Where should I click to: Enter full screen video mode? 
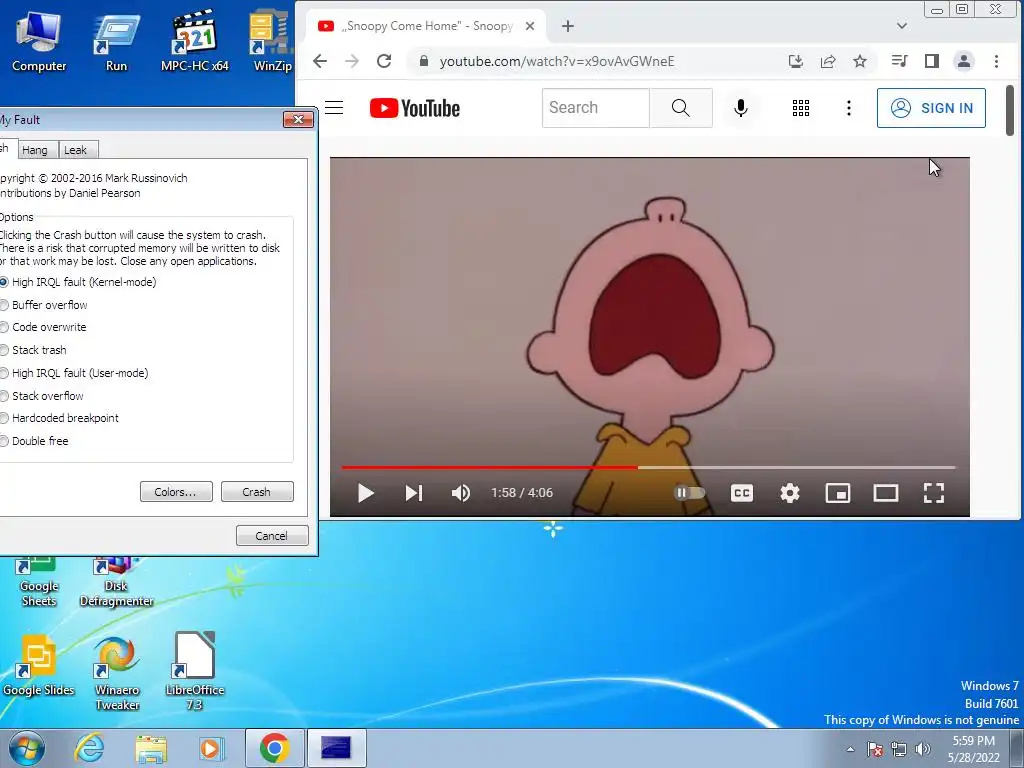point(934,493)
